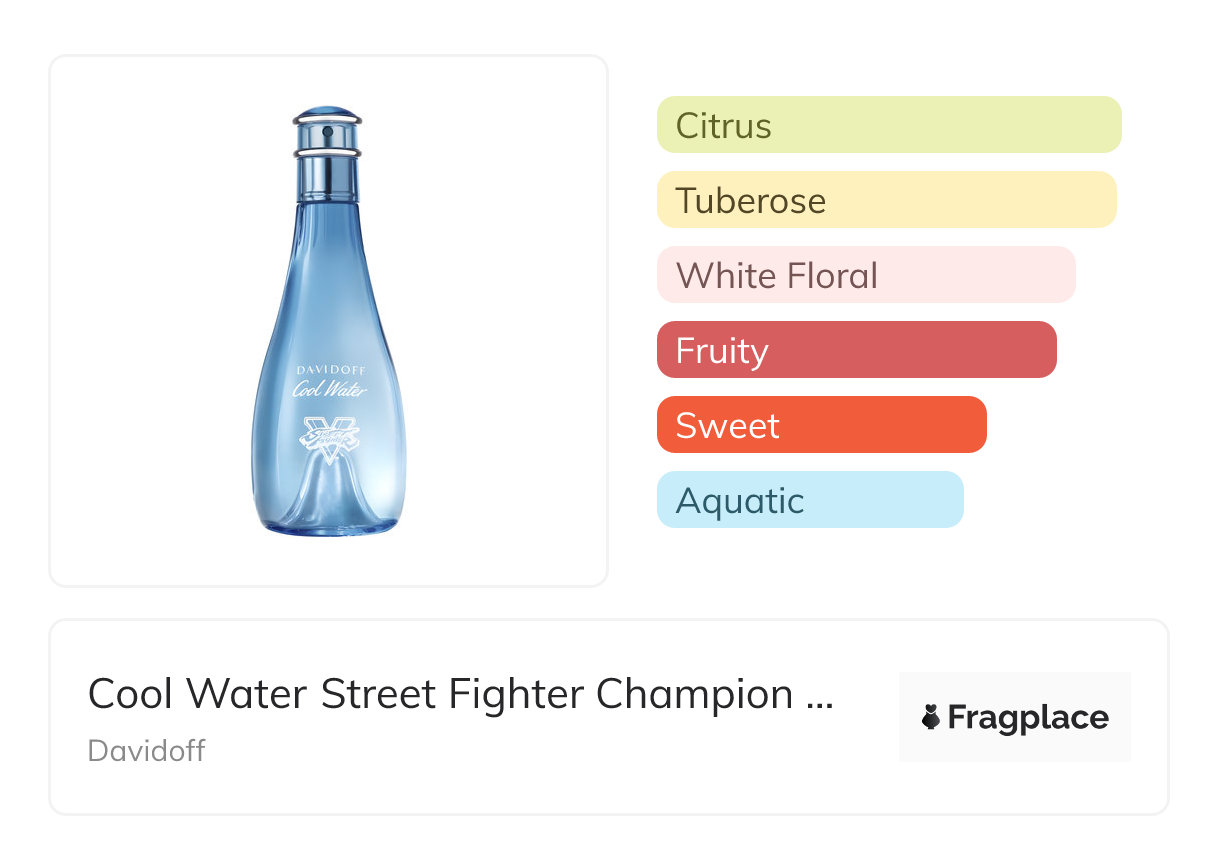Viewport: 1218px width, 864px height.
Task: Click the light blue Aquatic accord bar
Action: click(809, 500)
